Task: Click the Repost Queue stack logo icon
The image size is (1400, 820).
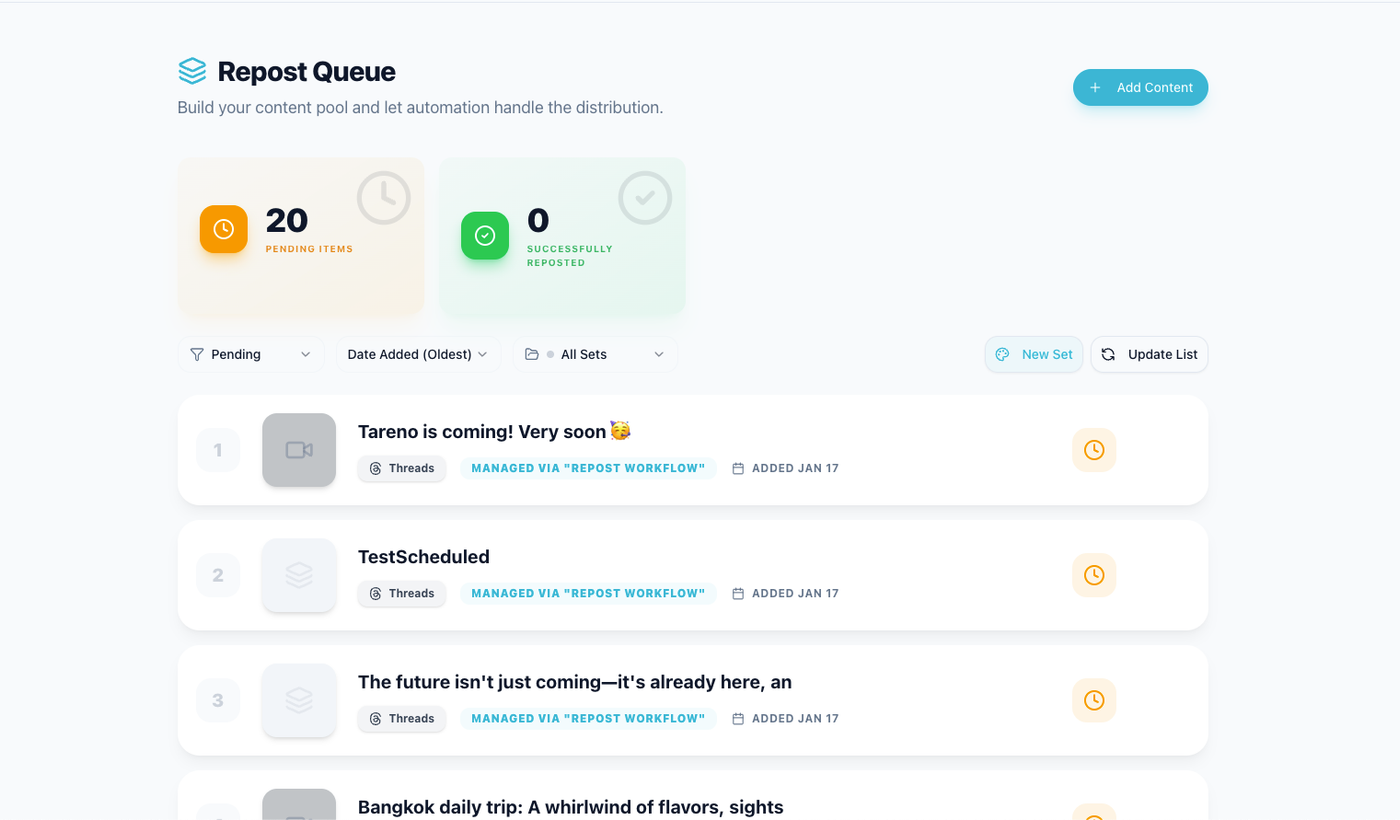Action: point(192,71)
